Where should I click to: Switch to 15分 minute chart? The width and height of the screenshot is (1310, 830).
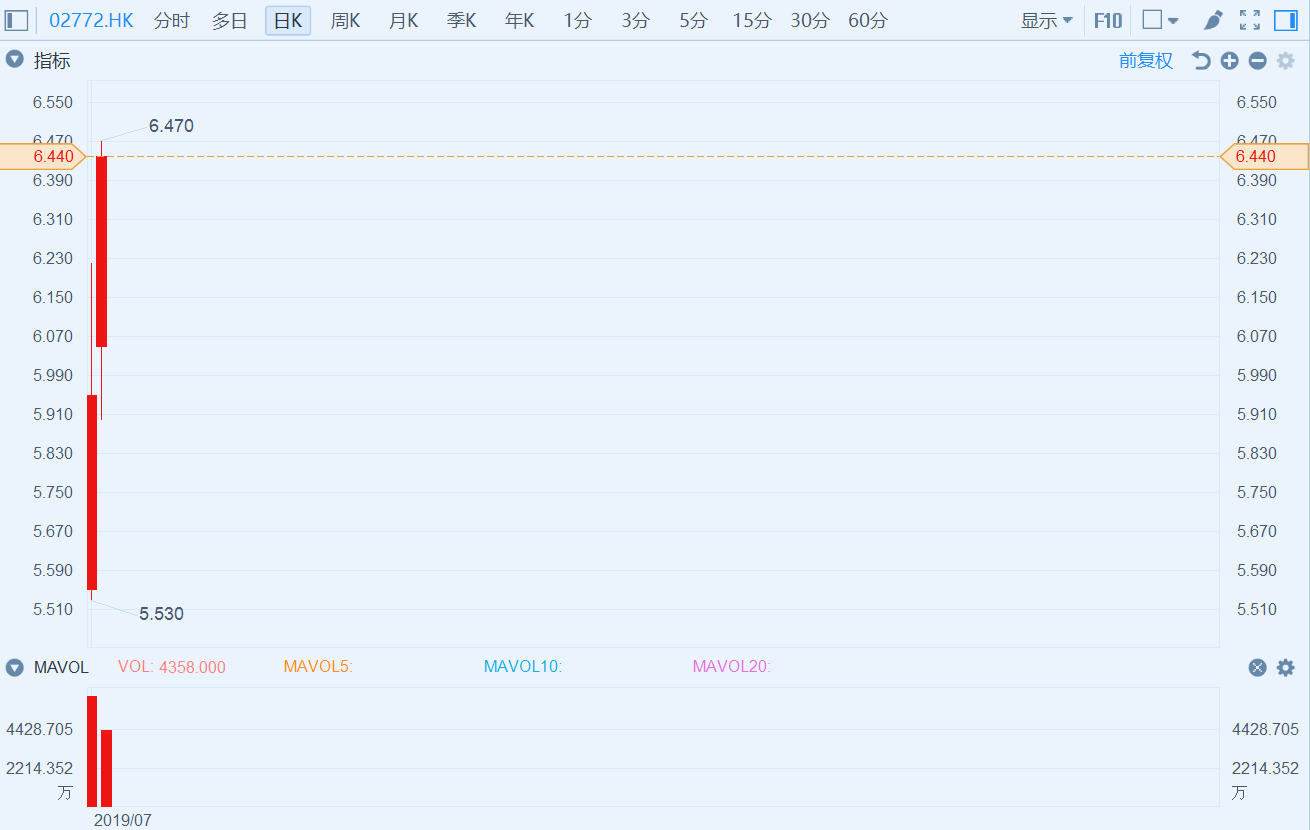[751, 20]
